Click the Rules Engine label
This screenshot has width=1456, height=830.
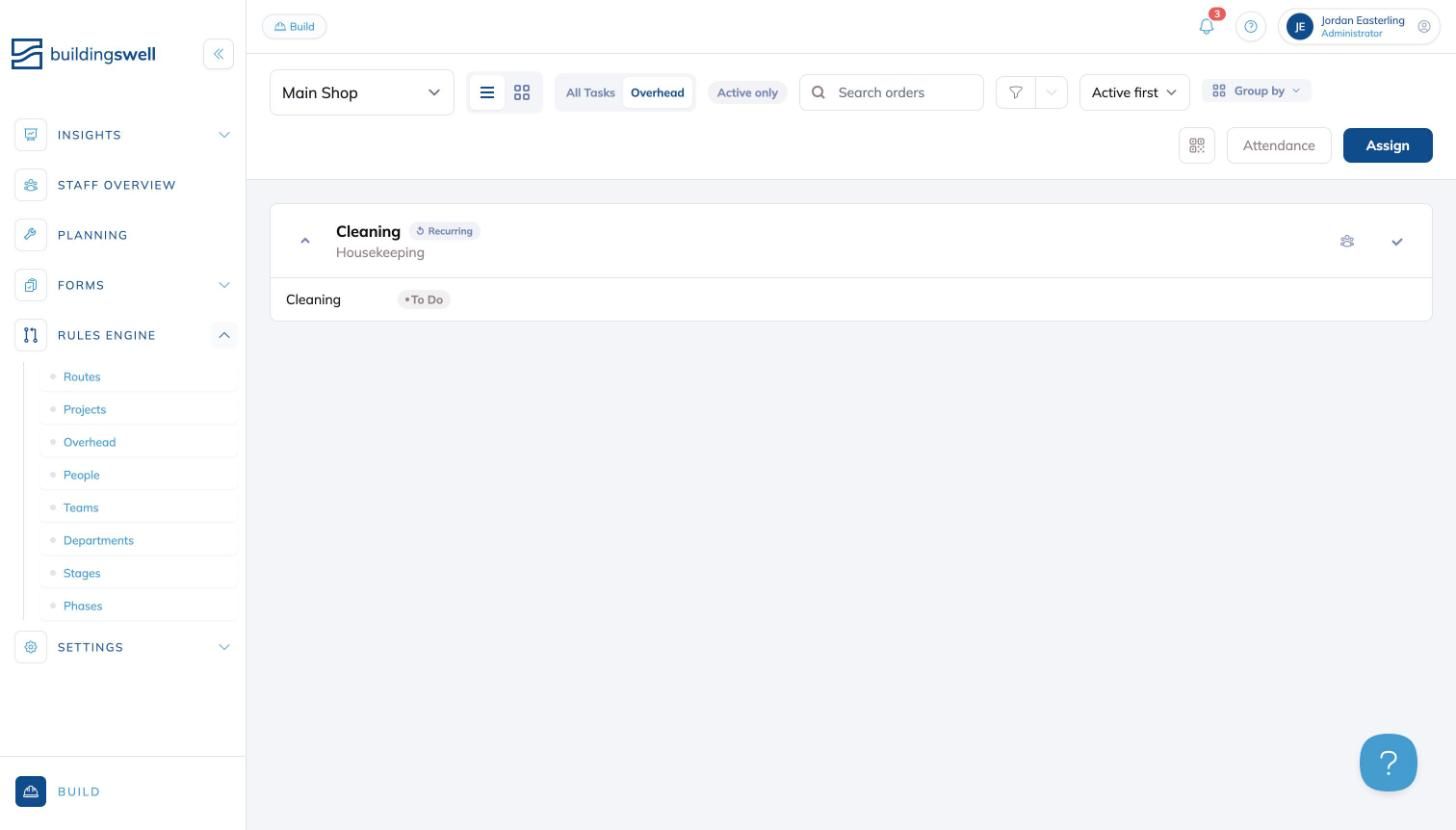(x=106, y=335)
